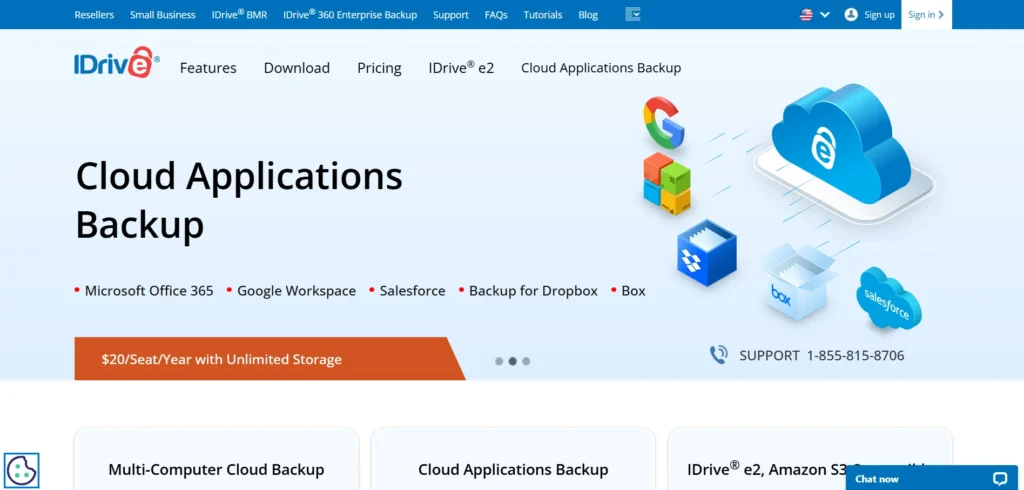Open the more-links dropdown icon in top bar
1024x490 pixels.
point(632,14)
